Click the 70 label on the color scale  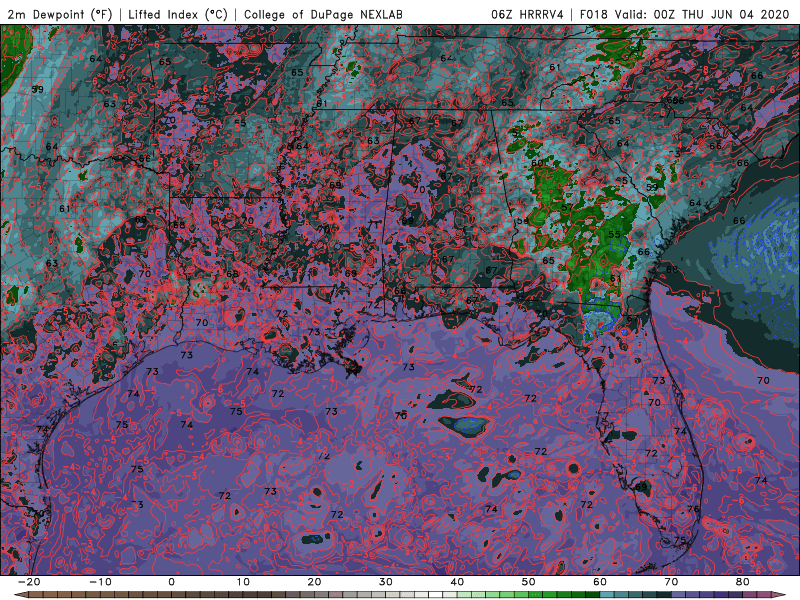tap(671, 582)
